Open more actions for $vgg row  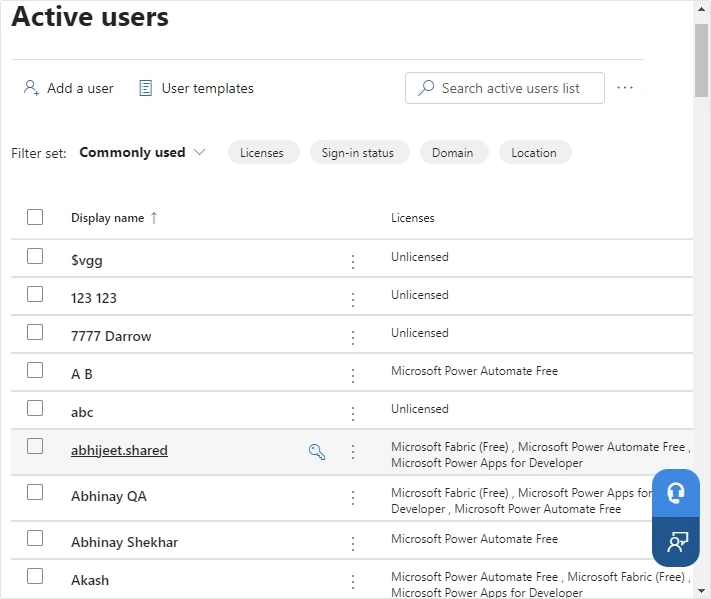353,262
